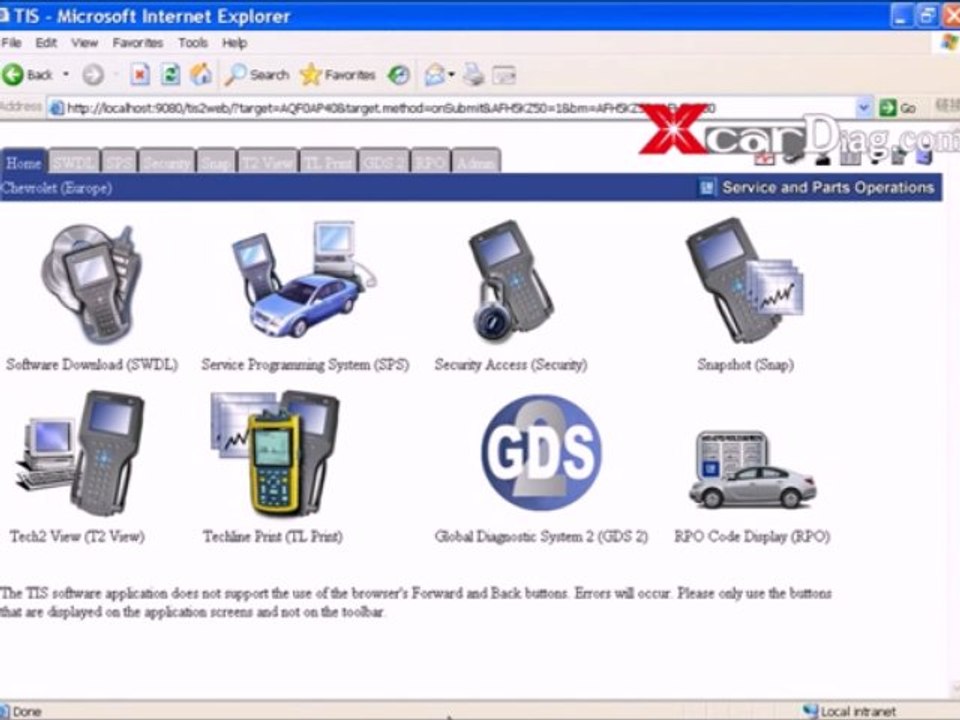Open the Security Access padlock scanner icon
The height and width of the screenshot is (720, 960).
511,281
